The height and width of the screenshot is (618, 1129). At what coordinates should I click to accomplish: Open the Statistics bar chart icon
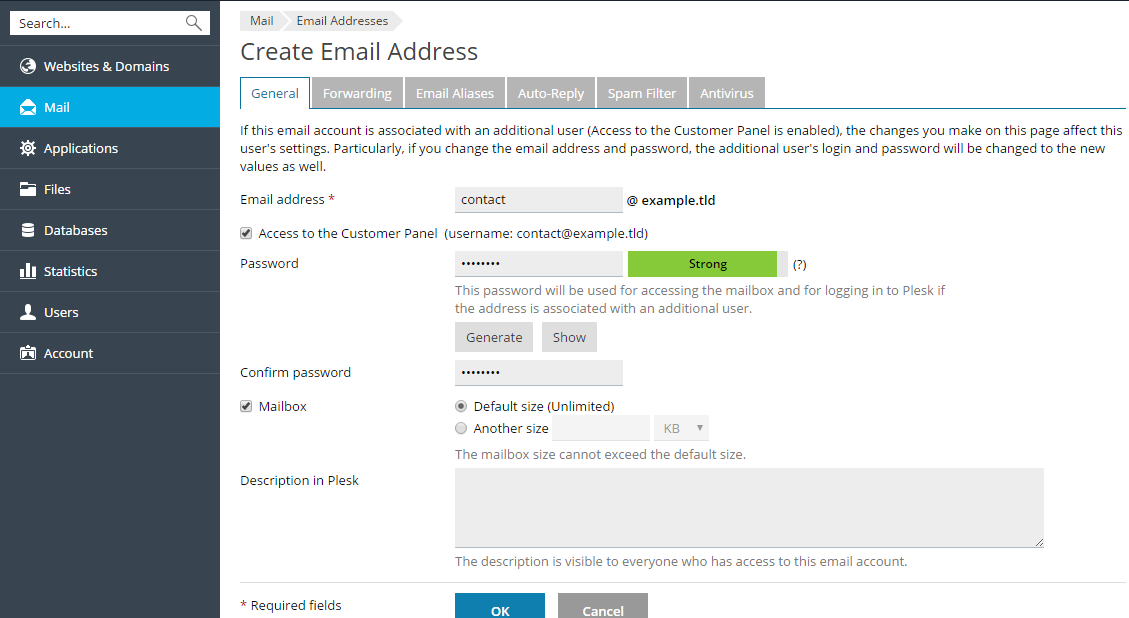coord(28,271)
